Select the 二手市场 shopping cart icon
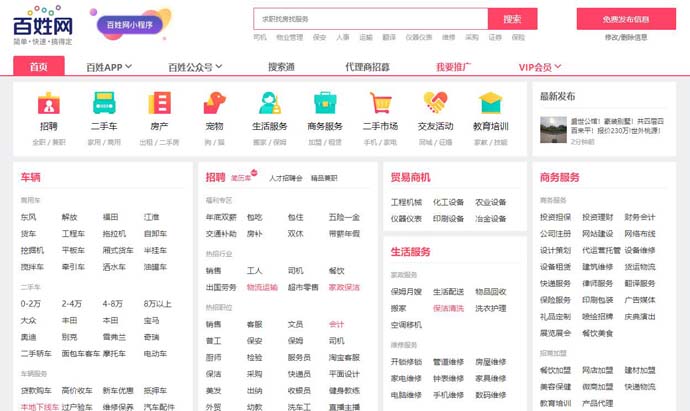This screenshot has width=690, height=411. click(380, 103)
